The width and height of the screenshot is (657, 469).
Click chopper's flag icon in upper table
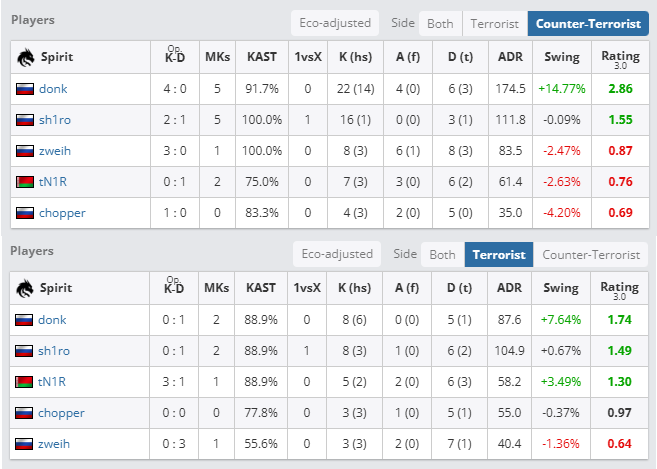pyautogui.click(x=26, y=213)
